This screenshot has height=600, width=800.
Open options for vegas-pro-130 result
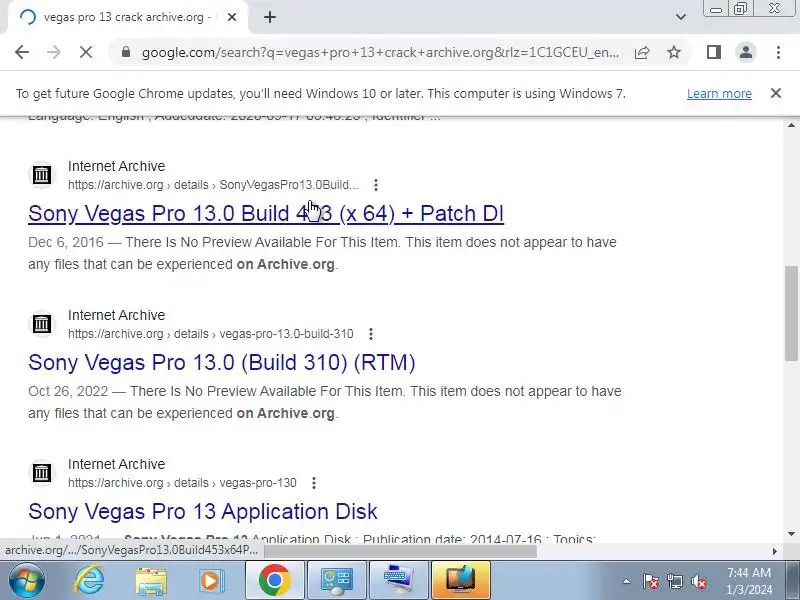tap(314, 483)
